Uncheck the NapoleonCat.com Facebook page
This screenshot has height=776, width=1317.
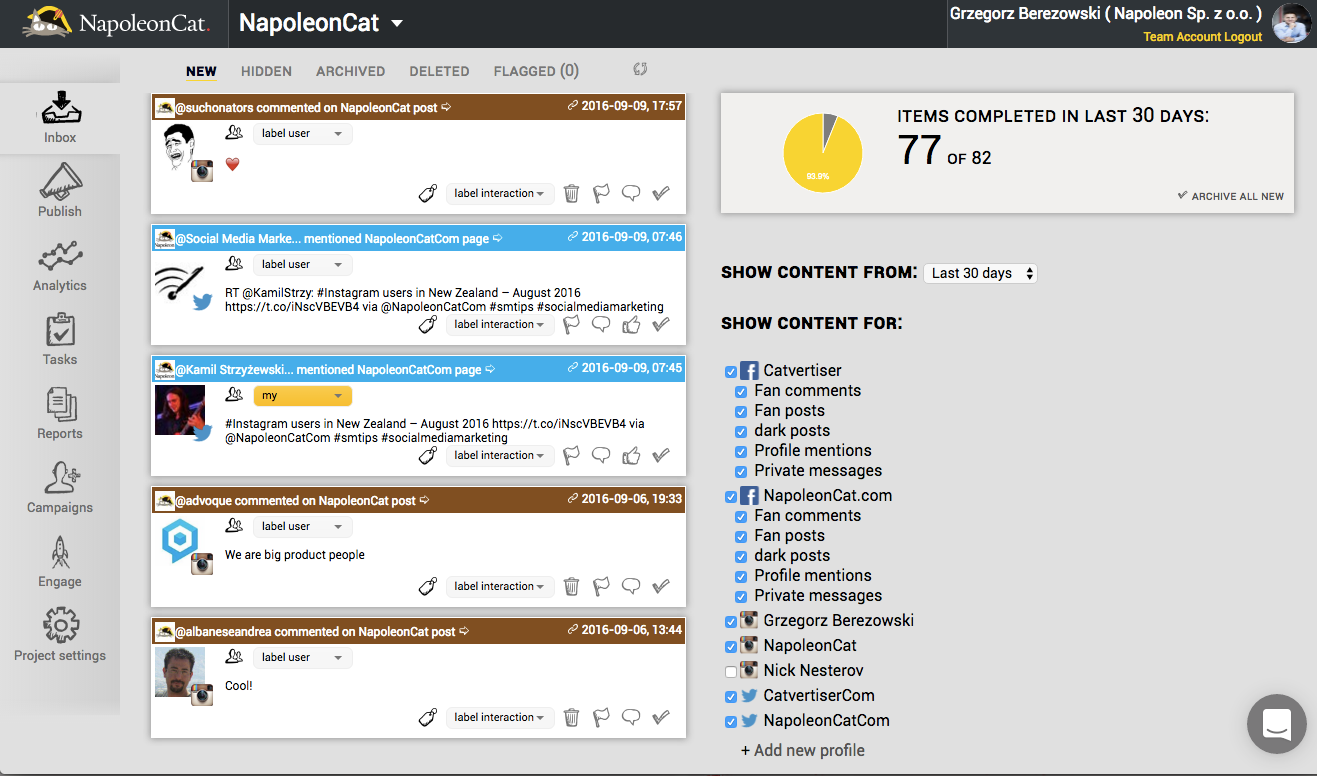(731, 497)
